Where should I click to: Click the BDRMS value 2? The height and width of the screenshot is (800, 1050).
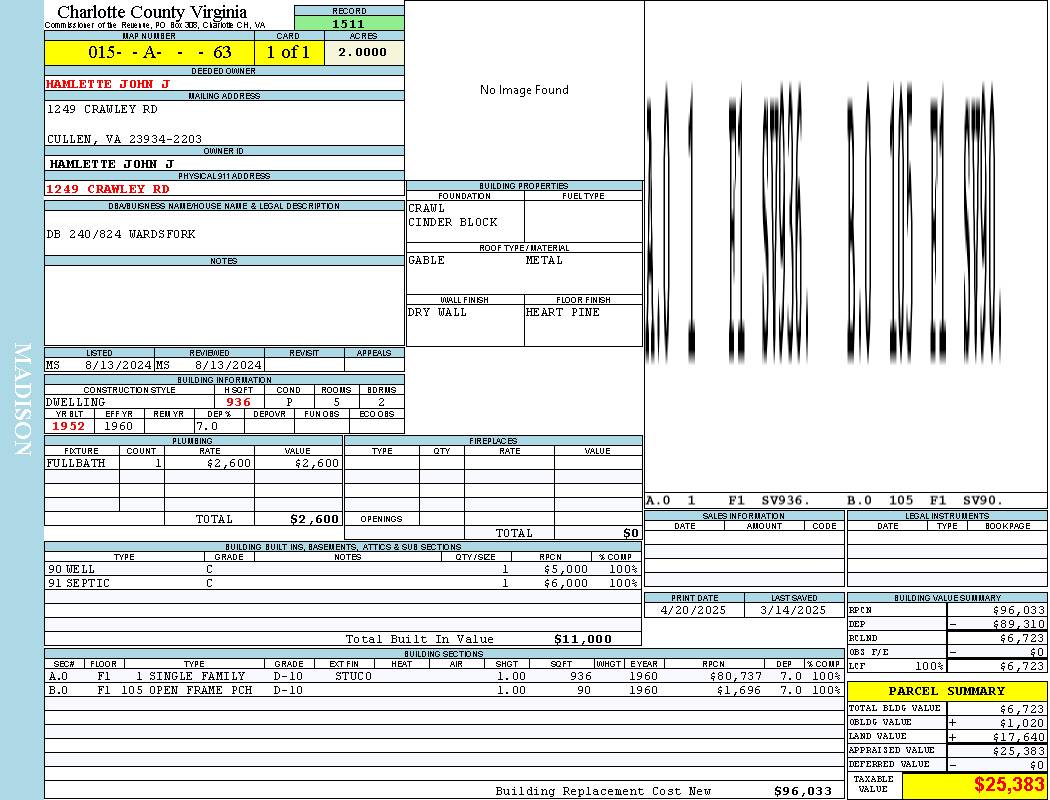pyautogui.click(x=382, y=402)
